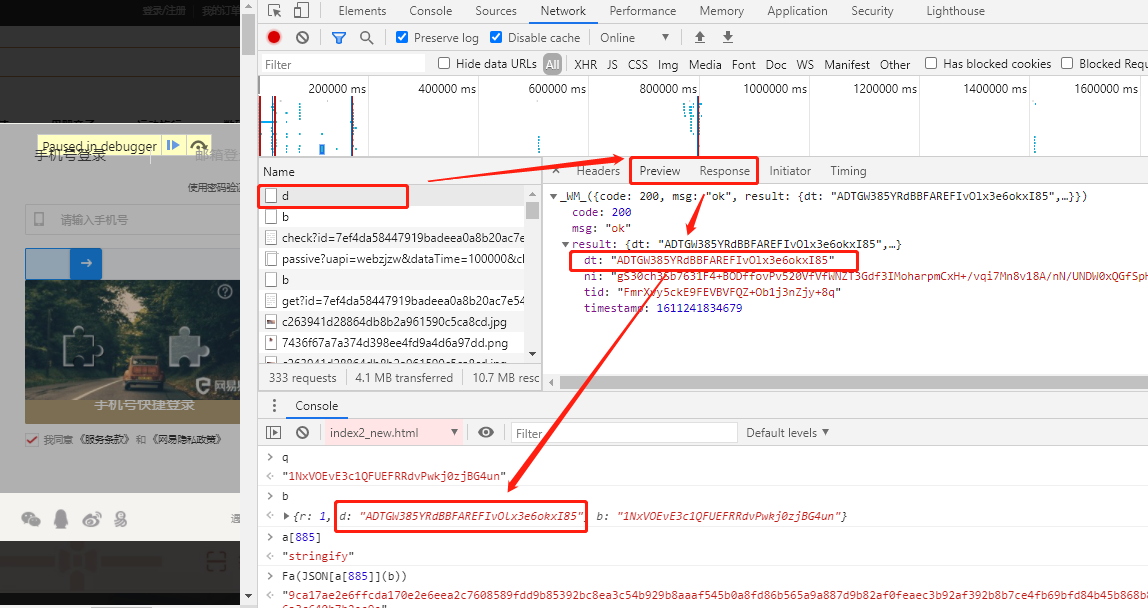Toggle the device toolbar icon
Screen dimensions: 1148x608
click(x=301, y=11)
